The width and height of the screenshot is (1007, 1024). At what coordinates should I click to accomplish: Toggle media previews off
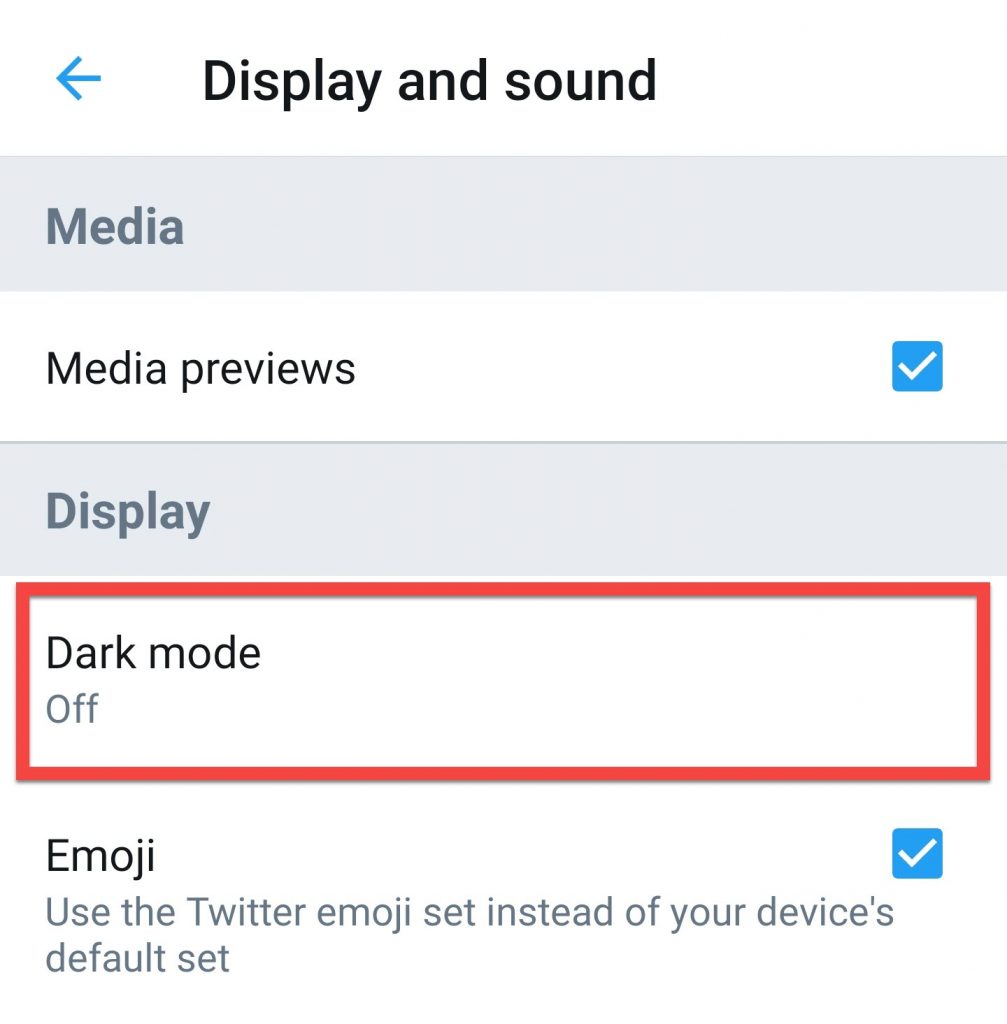point(917,366)
